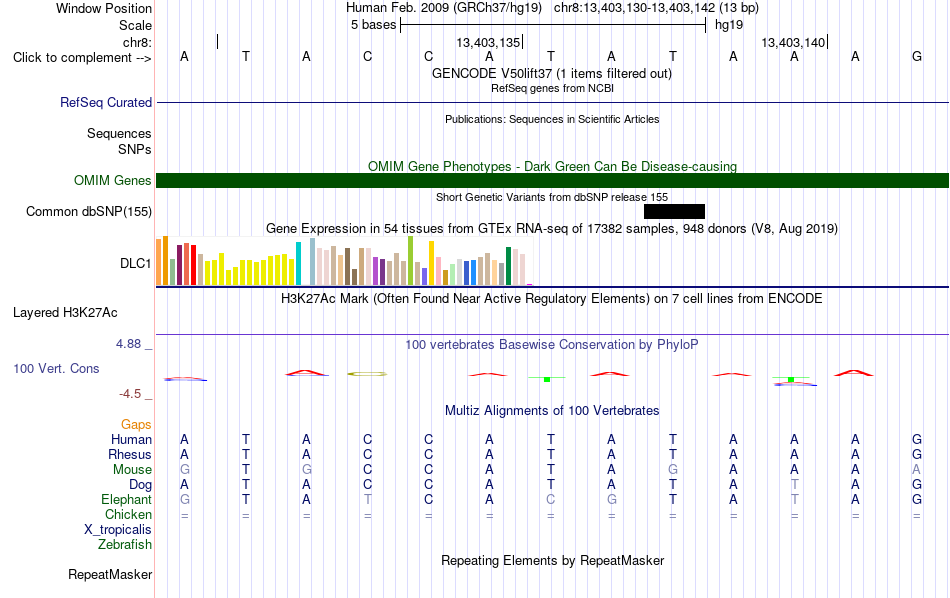Open 'Multiz Alignments of 100 Vertebrates' title

point(552,410)
